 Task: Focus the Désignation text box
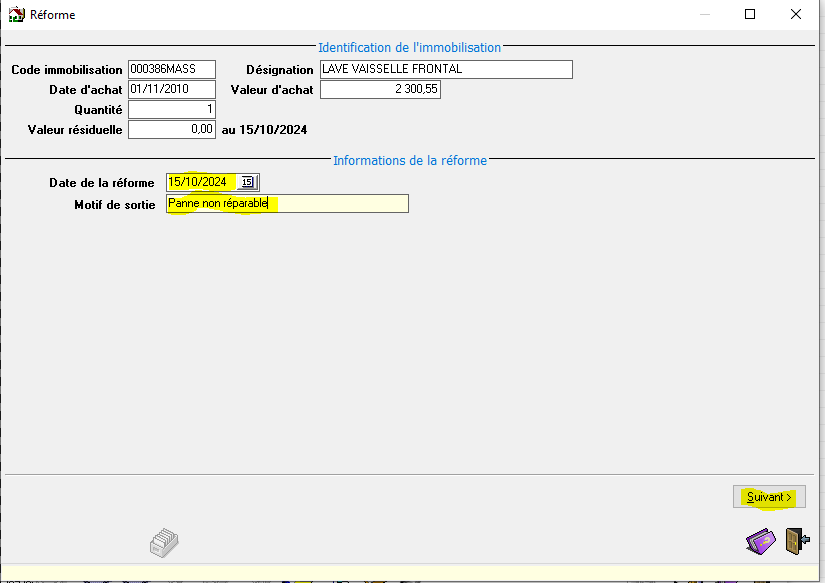[x=445, y=70]
